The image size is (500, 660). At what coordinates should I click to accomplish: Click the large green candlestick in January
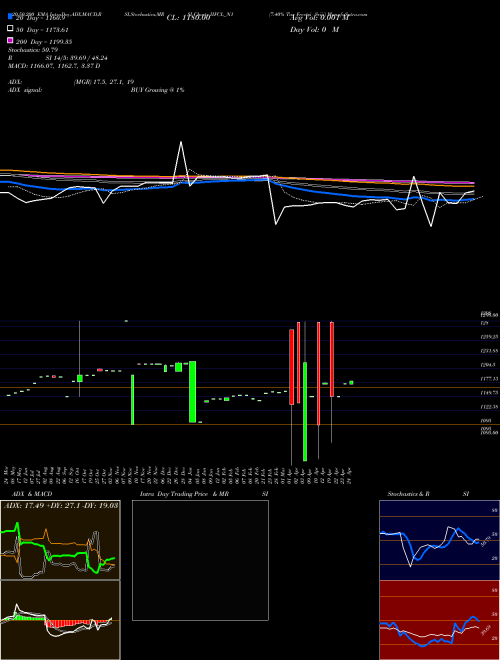tap(192, 391)
